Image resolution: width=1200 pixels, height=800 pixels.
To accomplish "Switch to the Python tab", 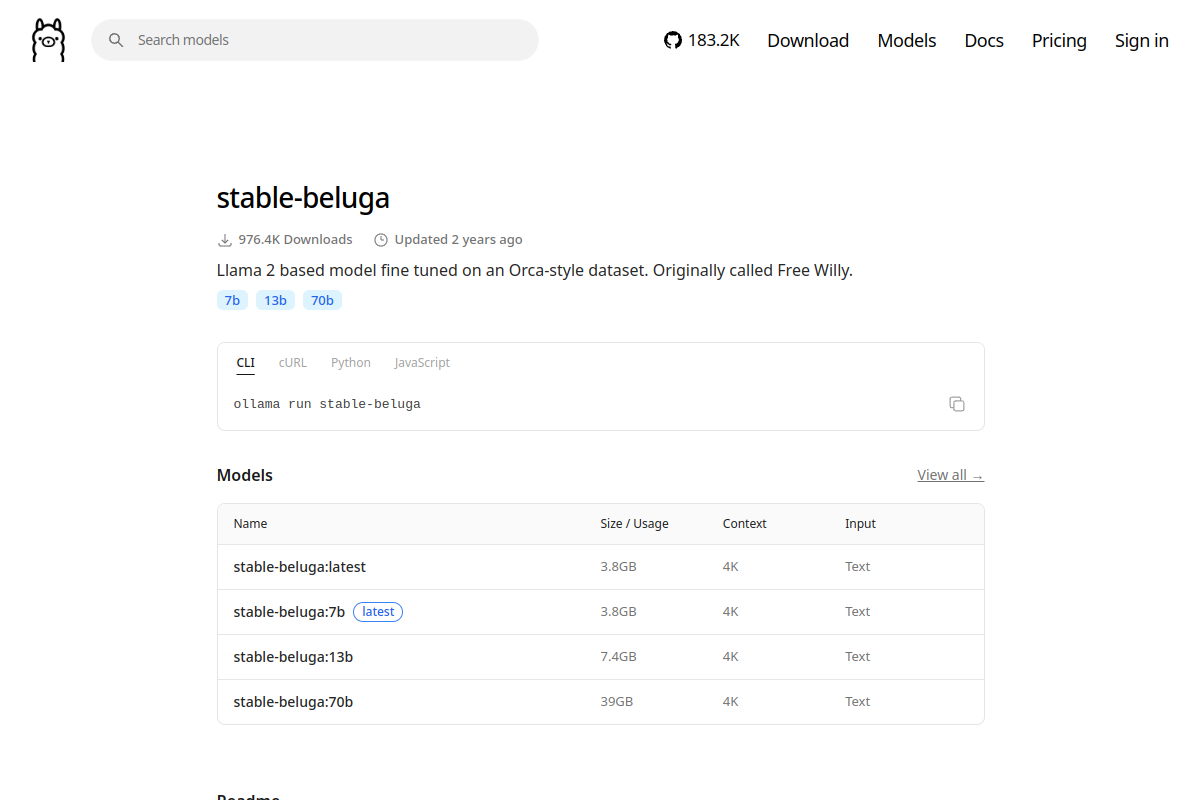I will pyautogui.click(x=351, y=363).
